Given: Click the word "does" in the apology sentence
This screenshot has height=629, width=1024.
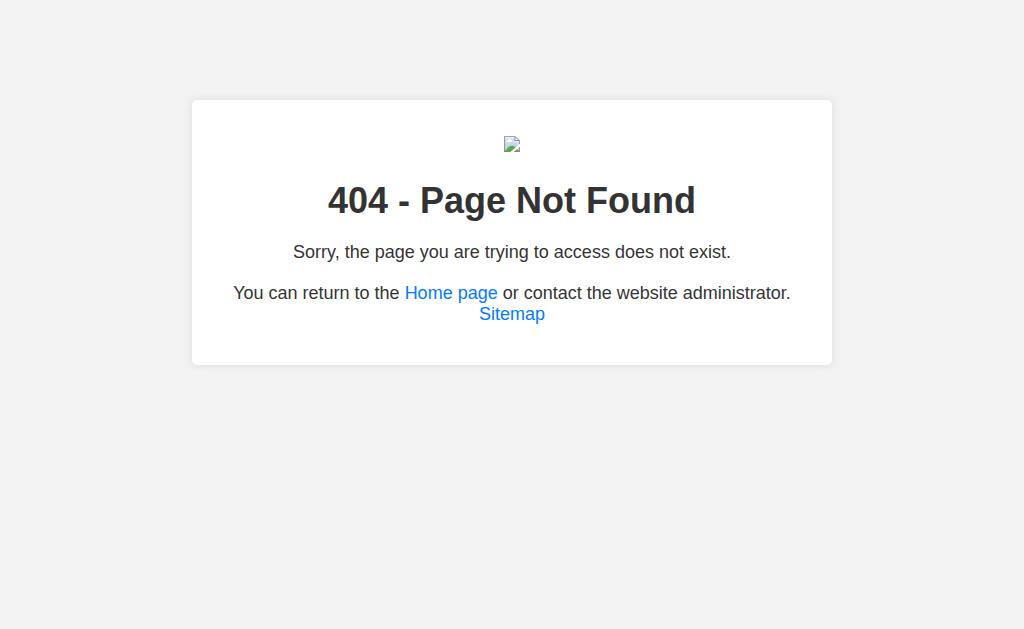Looking at the screenshot, I should tap(634, 252).
